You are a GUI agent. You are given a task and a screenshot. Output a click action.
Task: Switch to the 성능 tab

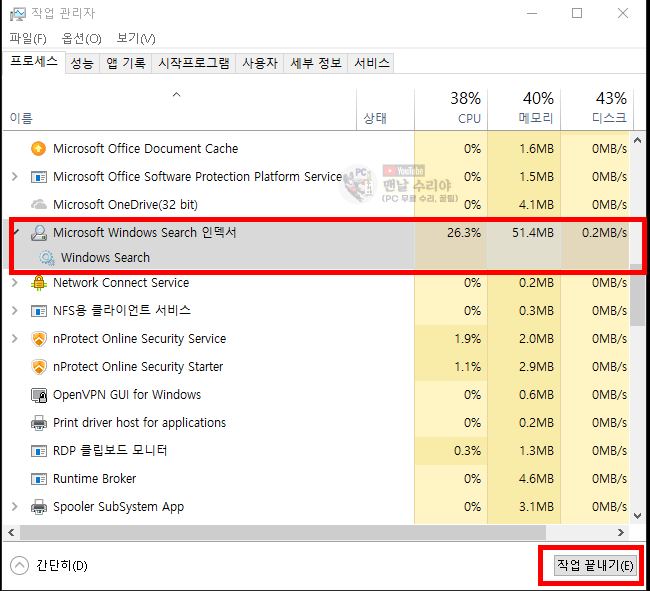(x=82, y=63)
